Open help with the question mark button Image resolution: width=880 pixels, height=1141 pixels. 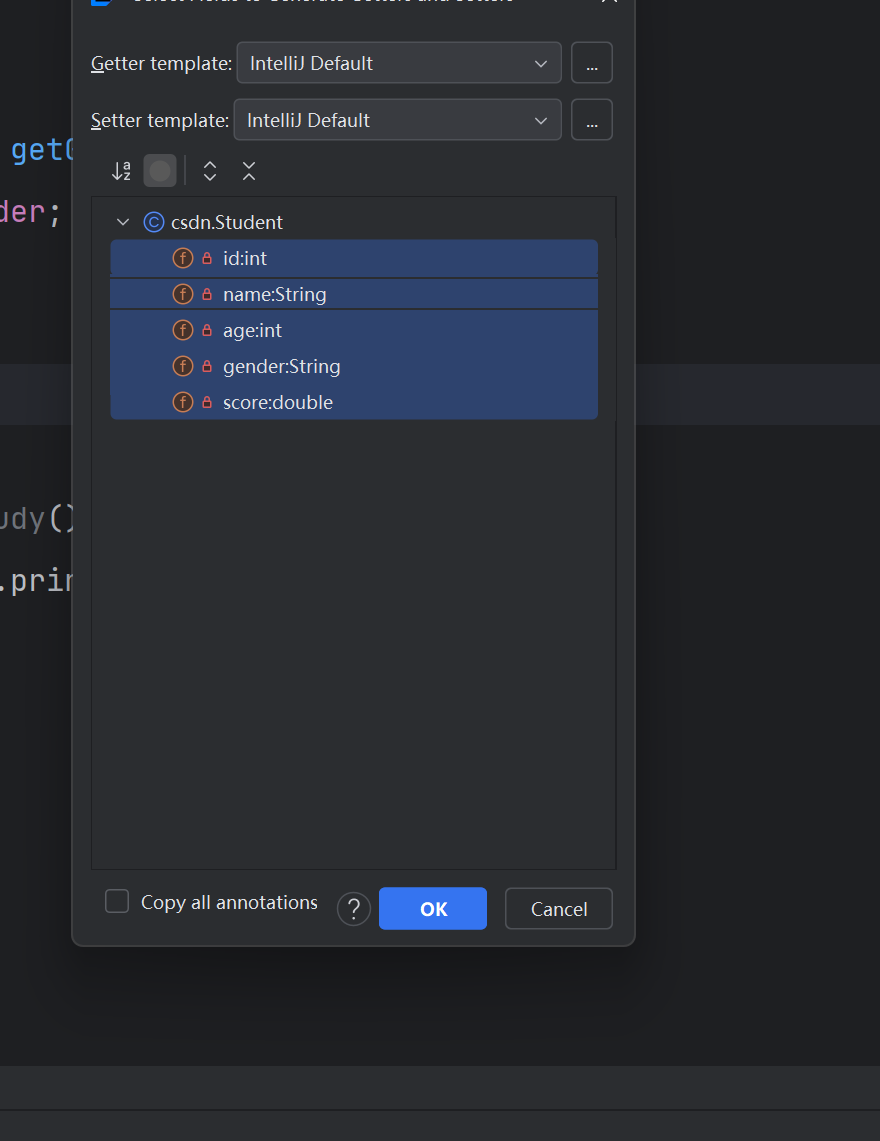354,909
